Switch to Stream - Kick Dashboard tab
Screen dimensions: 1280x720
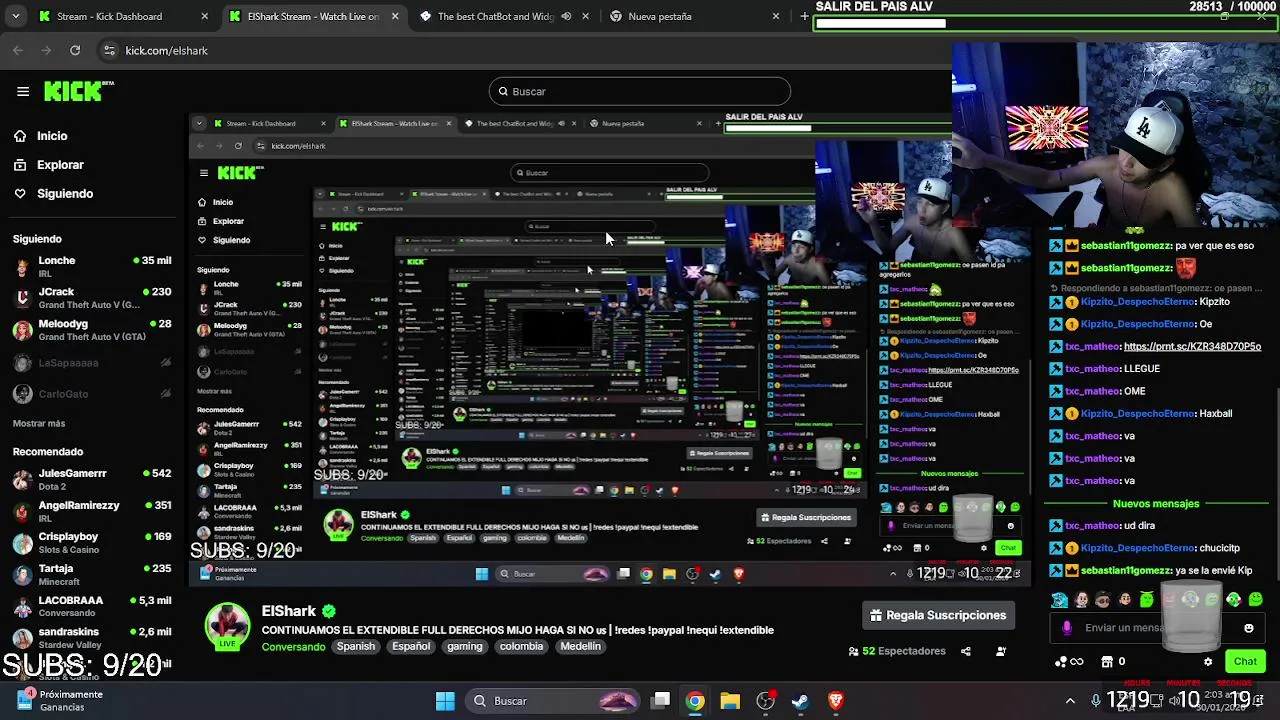(x=120, y=16)
